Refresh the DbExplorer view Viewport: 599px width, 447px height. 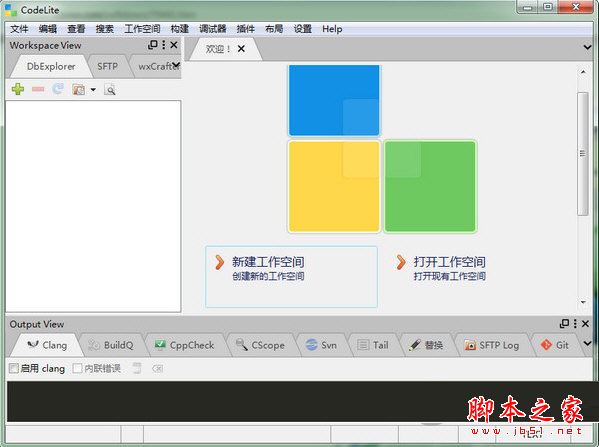pos(58,89)
